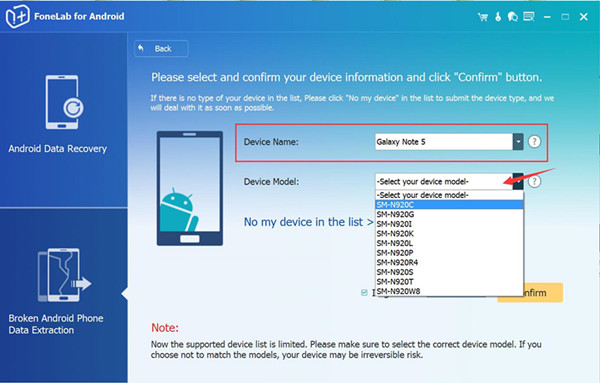Close the FoneLab window
The width and height of the screenshot is (600, 383).
tap(584, 17)
